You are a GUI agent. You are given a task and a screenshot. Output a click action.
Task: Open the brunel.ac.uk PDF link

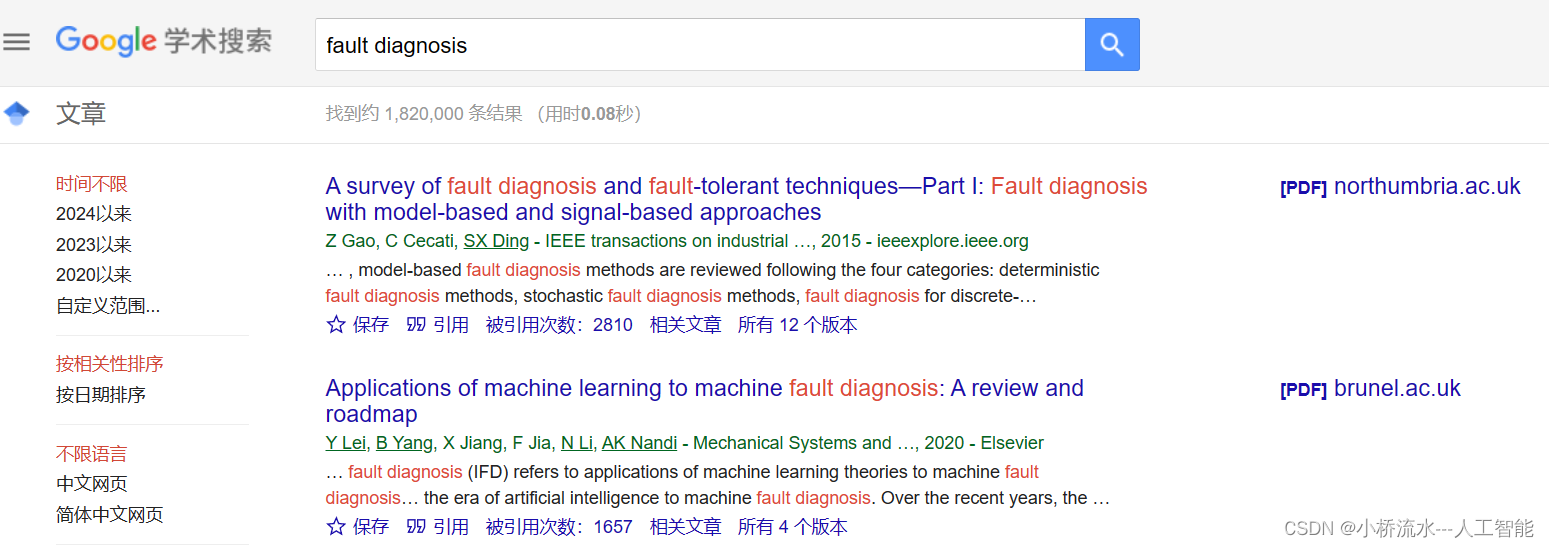[x=1370, y=389]
